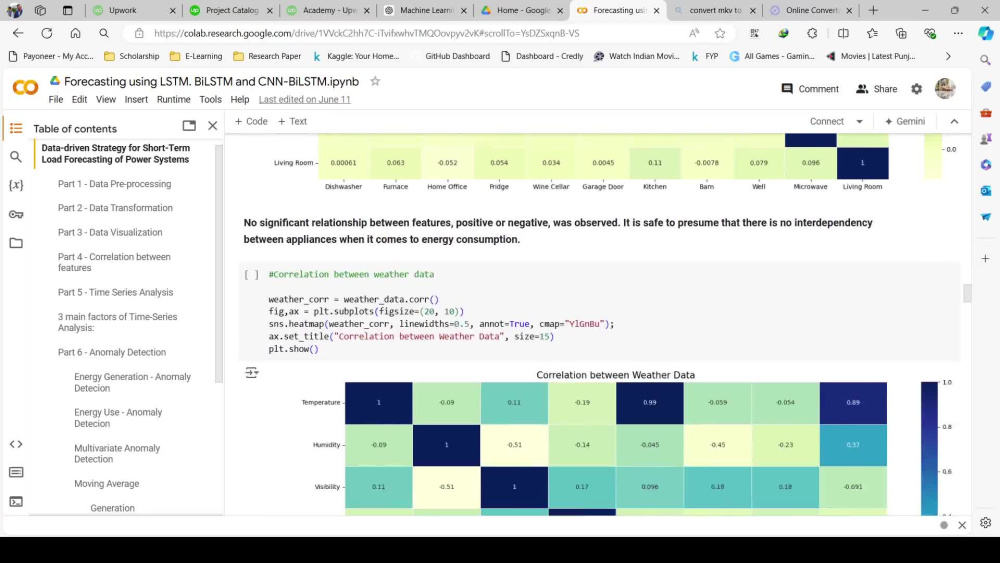Add page to favorites star icon

click(x=720, y=33)
